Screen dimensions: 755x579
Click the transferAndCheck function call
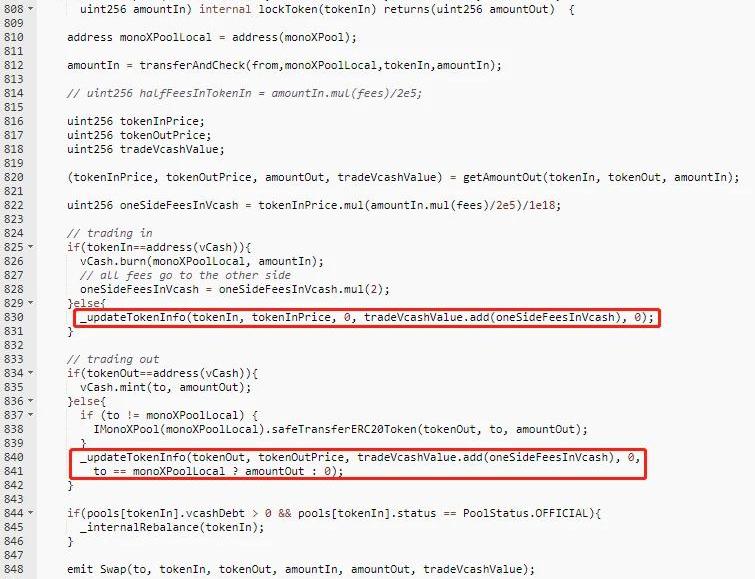(192, 65)
